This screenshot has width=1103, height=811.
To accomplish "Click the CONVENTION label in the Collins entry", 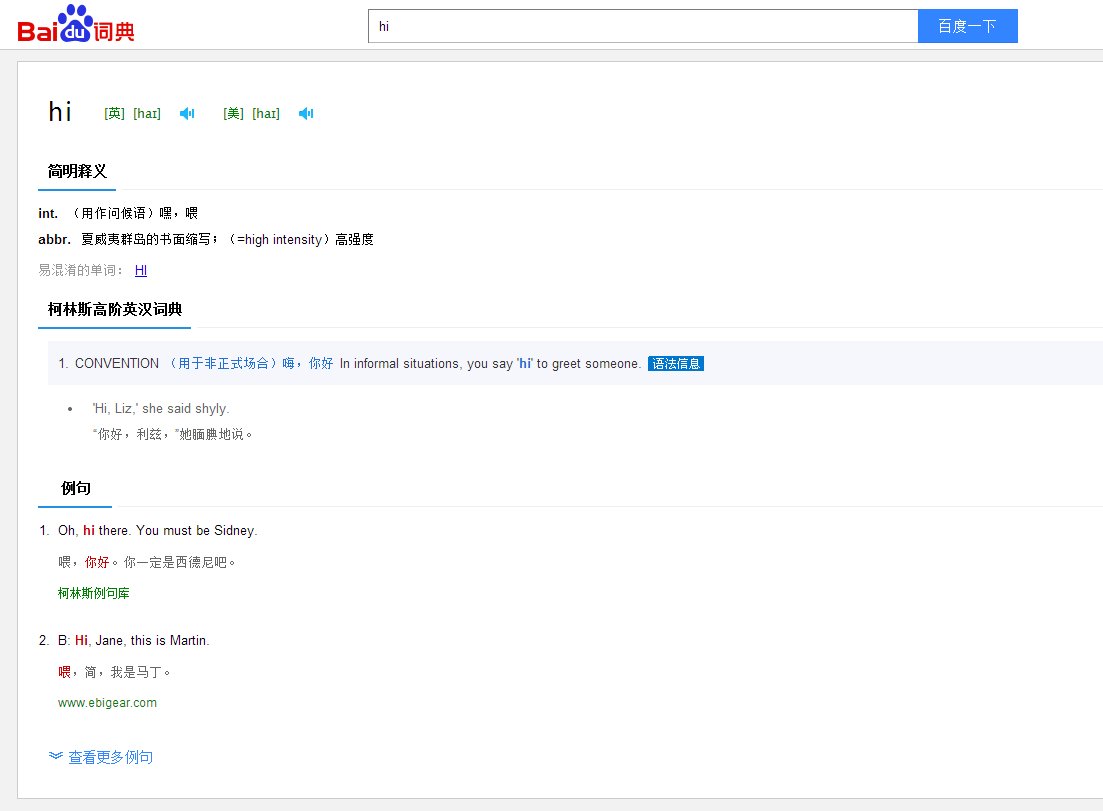I will (117, 364).
